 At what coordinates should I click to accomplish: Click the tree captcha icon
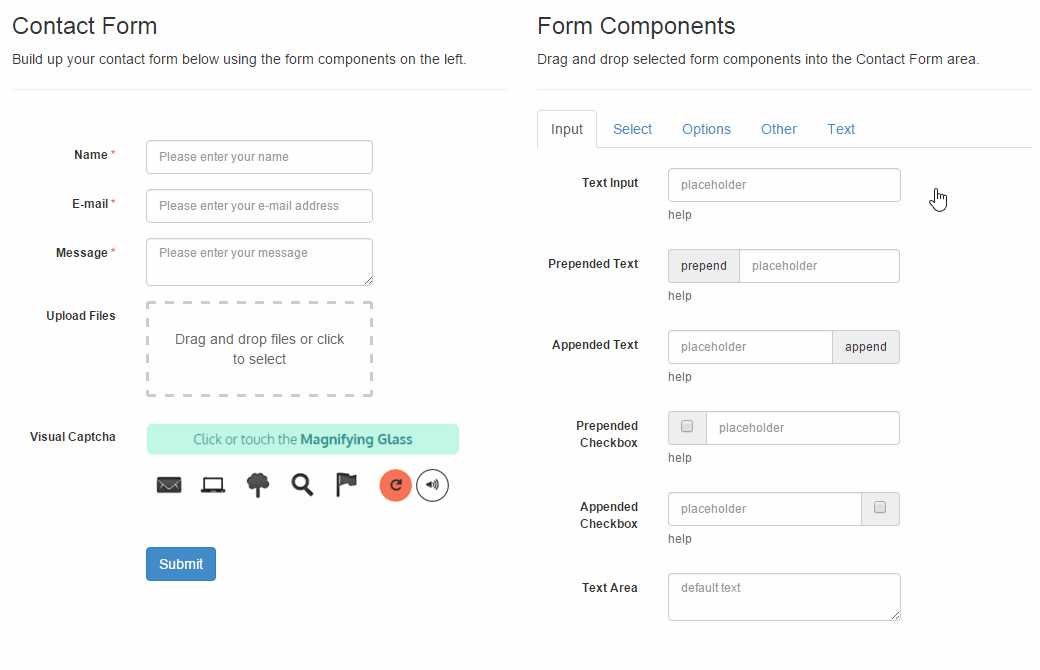click(257, 485)
